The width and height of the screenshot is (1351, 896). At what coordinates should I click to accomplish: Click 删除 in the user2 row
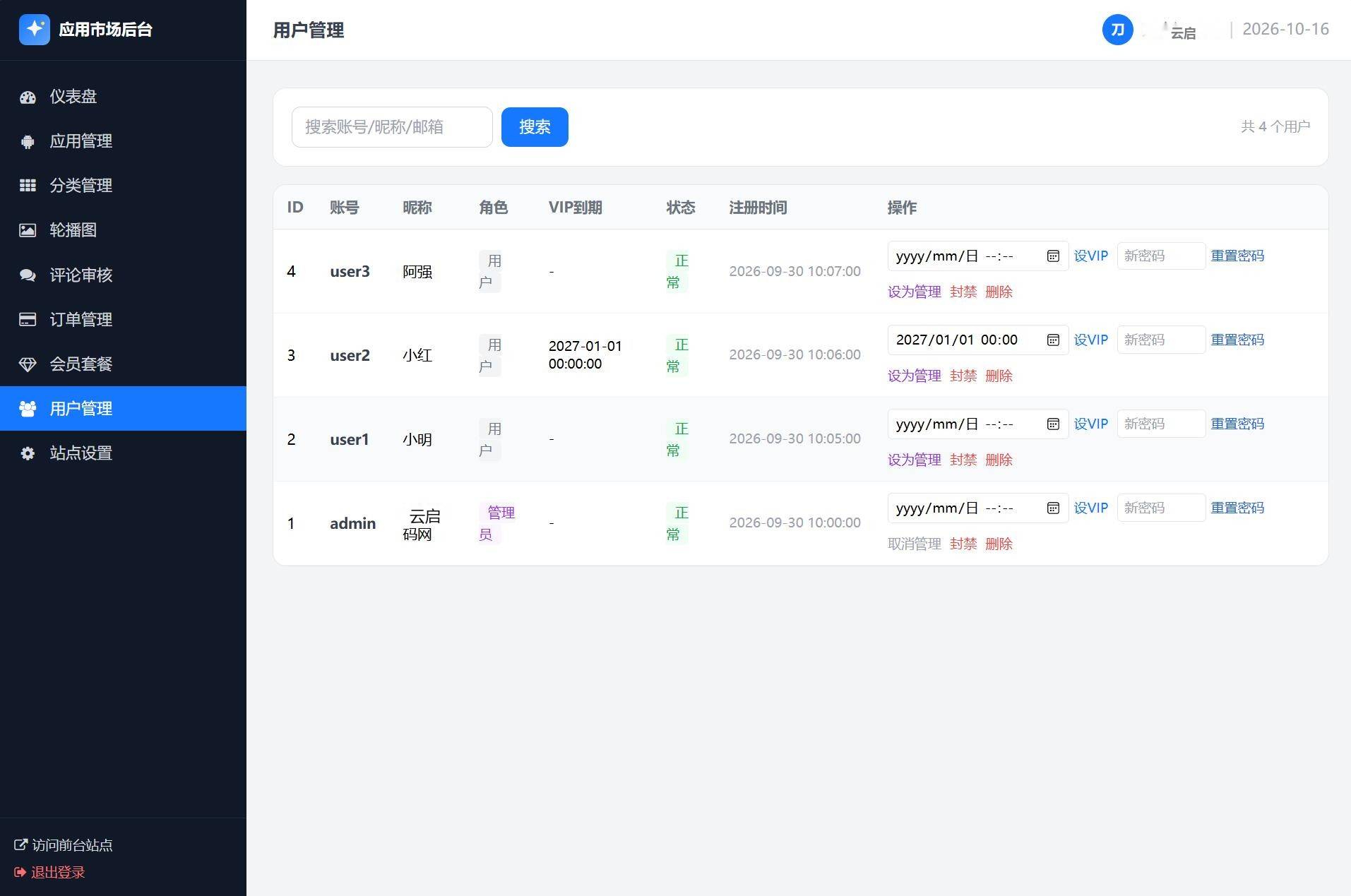point(999,376)
